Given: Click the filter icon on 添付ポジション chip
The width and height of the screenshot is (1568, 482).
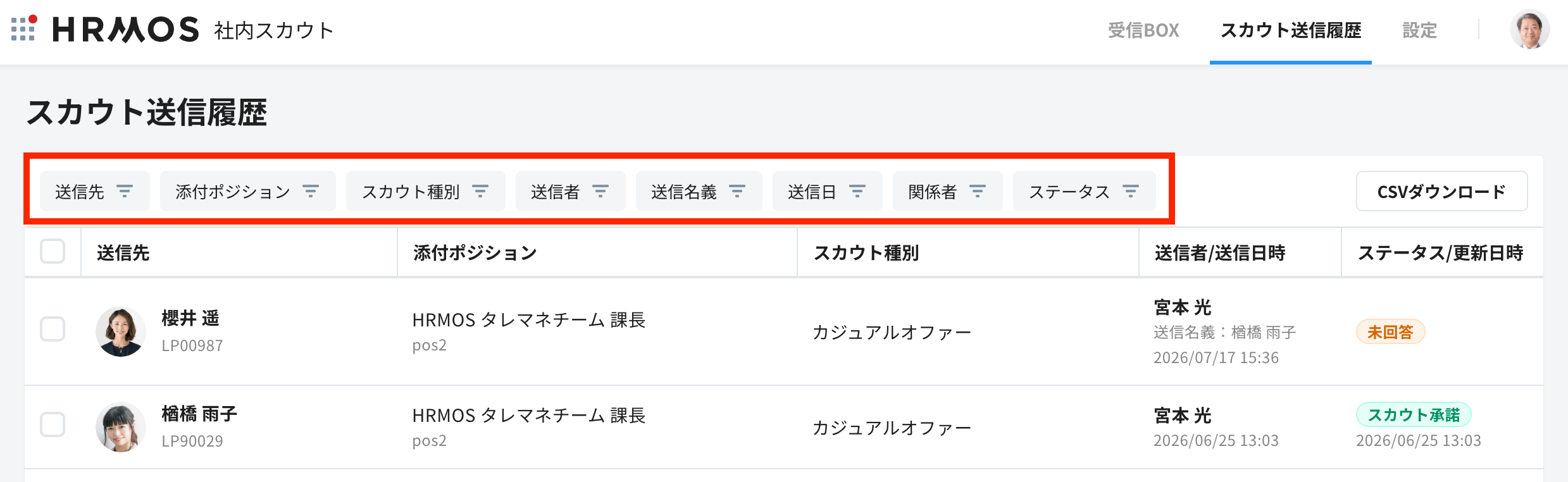Looking at the screenshot, I should point(311,191).
